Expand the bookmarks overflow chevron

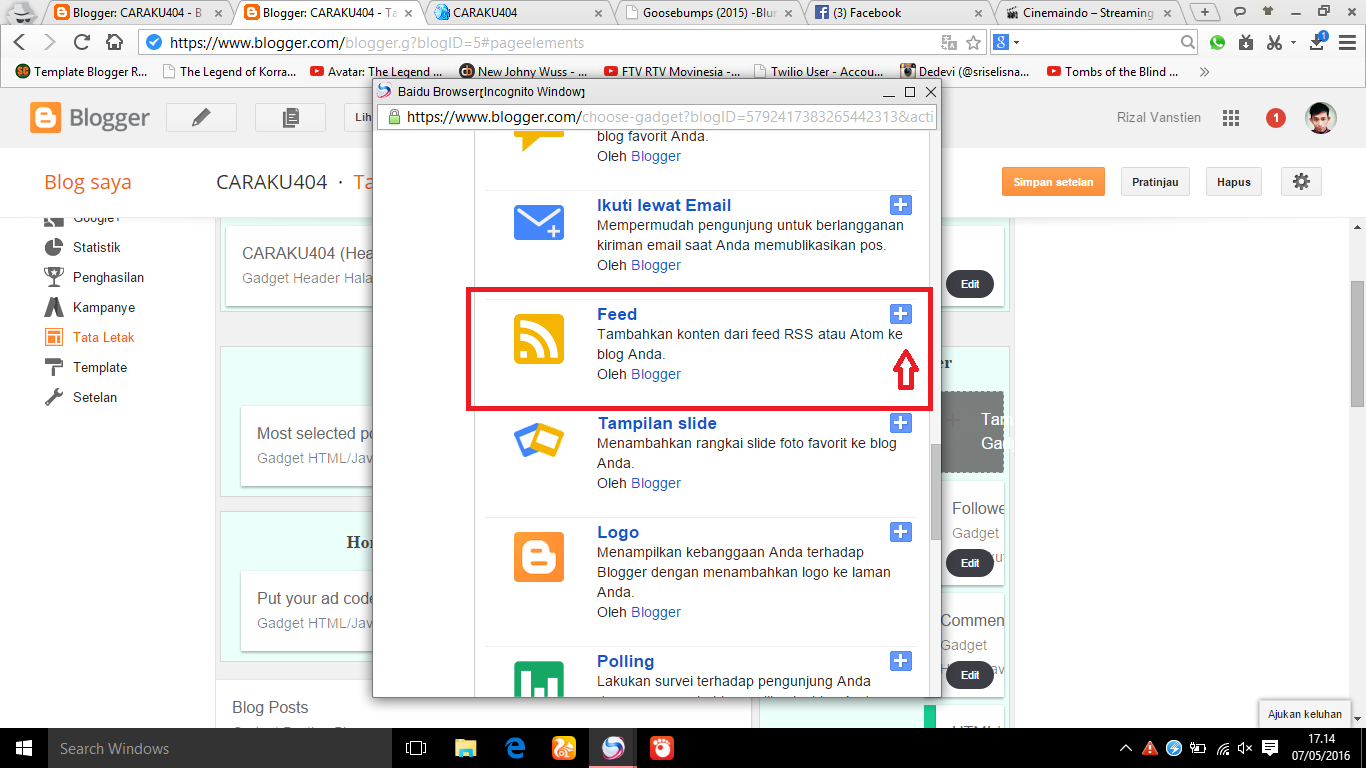click(1205, 71)
